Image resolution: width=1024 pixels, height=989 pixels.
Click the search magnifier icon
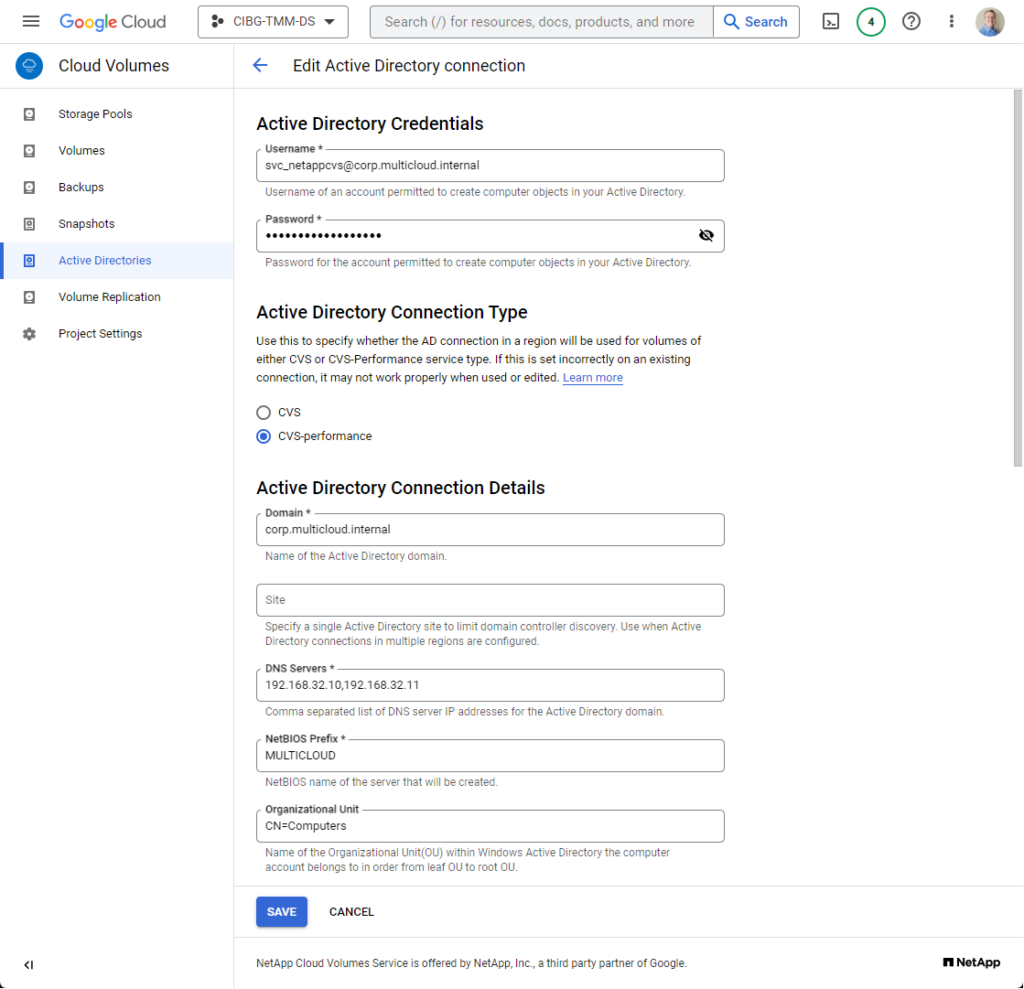coord(731,22)
